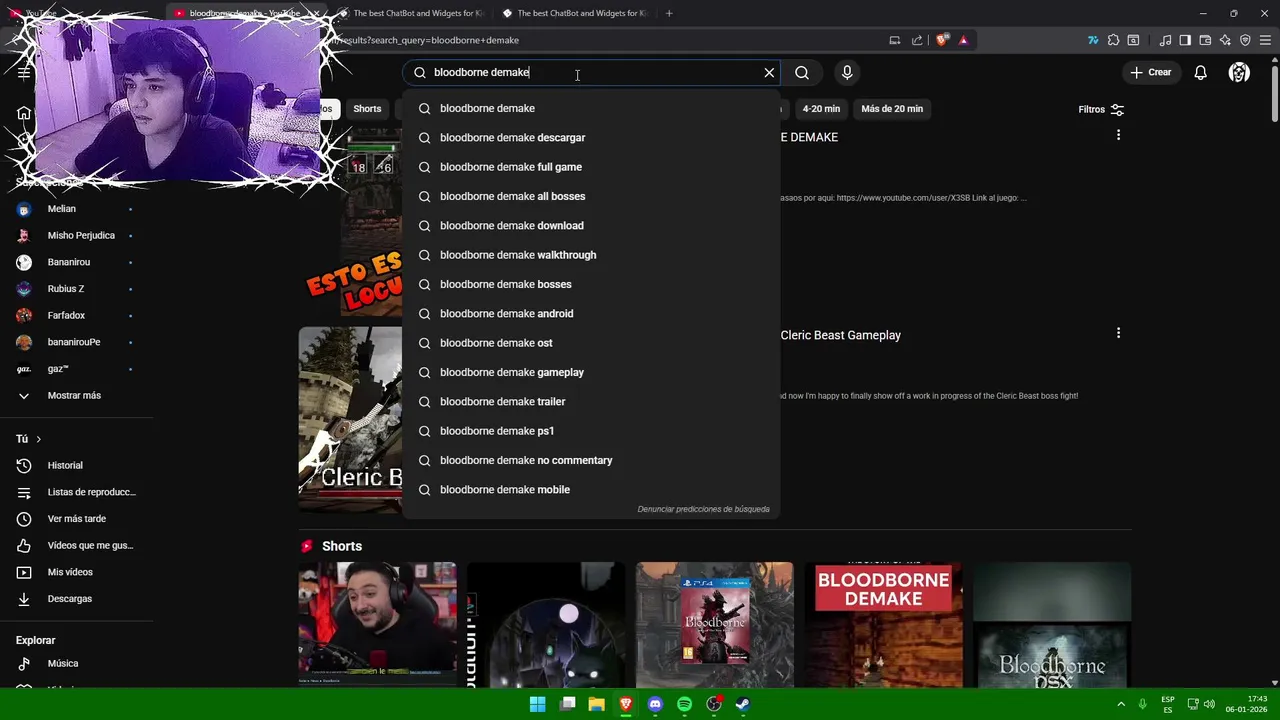Choose suggestion 'bloodborne demake walkthrough'
This screenshot has width=1280, height=720.
590,255
